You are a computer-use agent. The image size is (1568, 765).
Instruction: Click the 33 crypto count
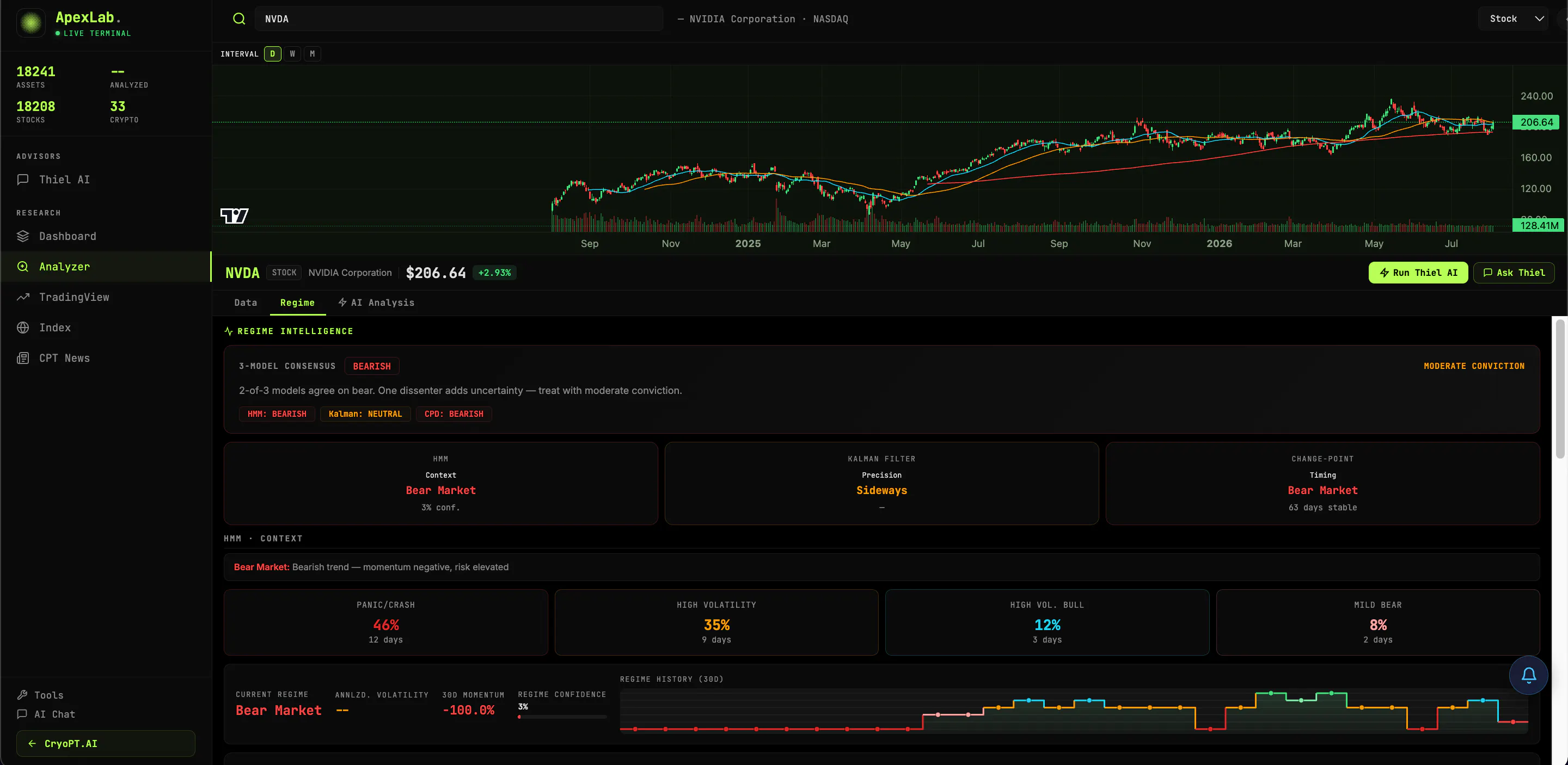[118, 106]
